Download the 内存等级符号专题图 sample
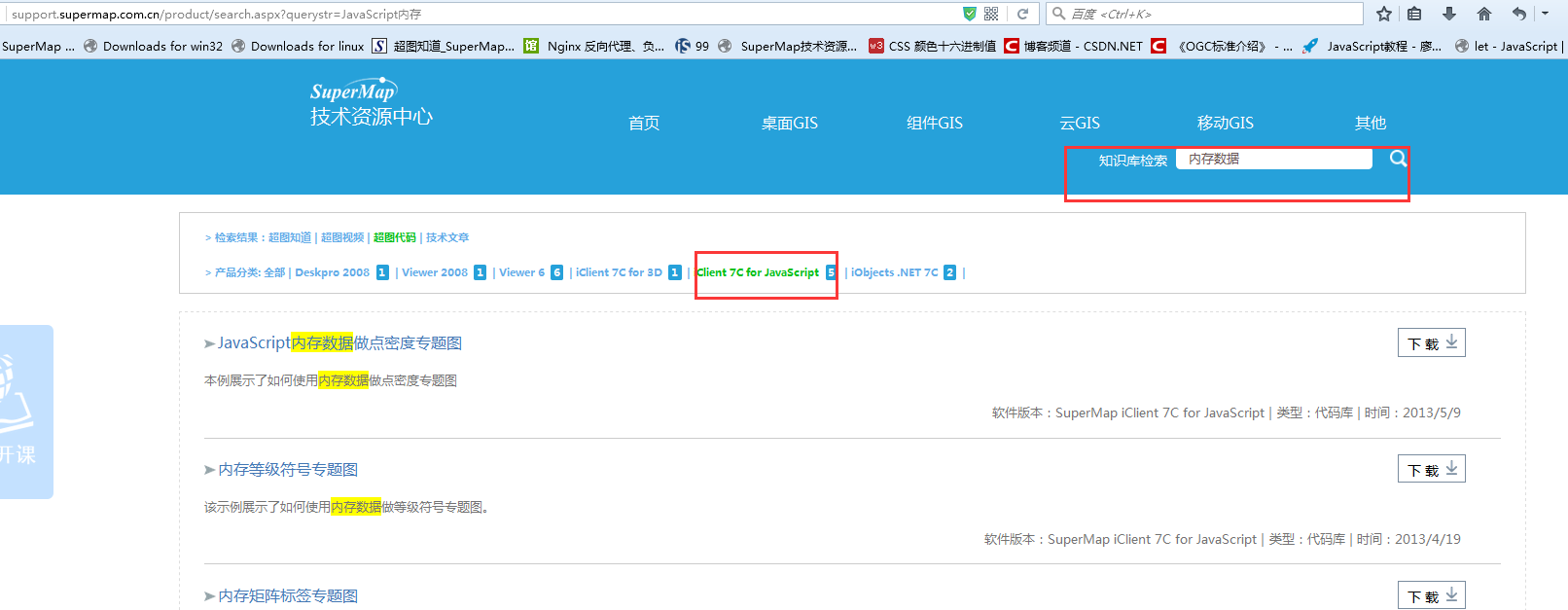Viewport: 1568px width, 610px height. tap(1432, 469)
